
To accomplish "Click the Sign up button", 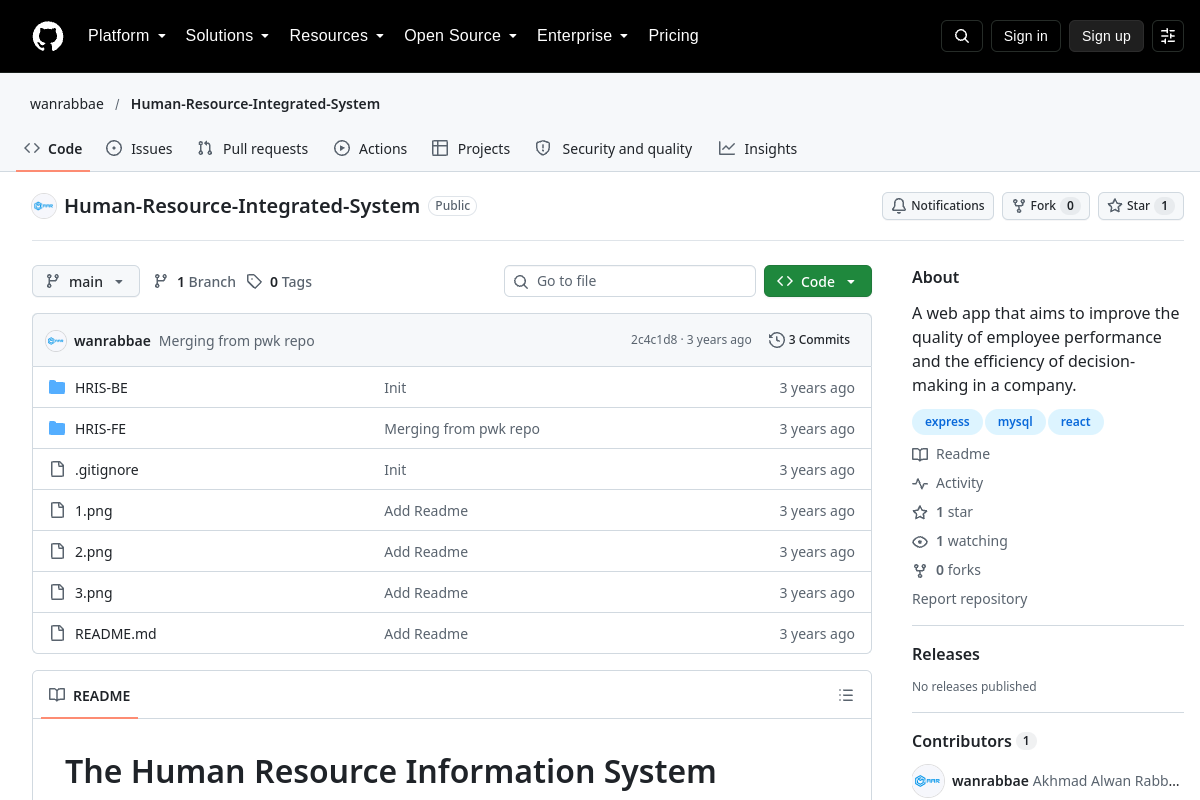I will click(1106, 36).
